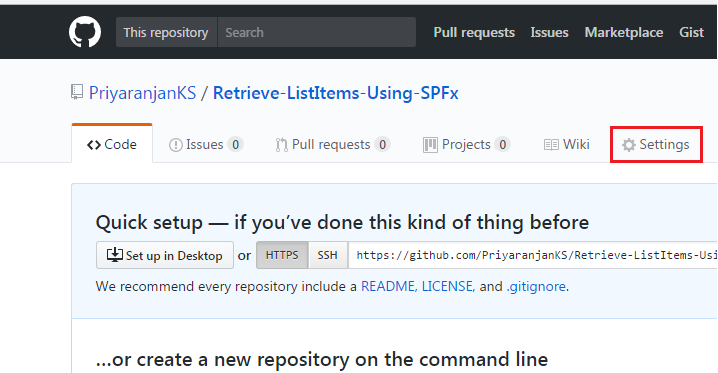Click the Code tab angle-brackets icon
The width and height of the screenshot is (718, 373).
coord(94,145)
